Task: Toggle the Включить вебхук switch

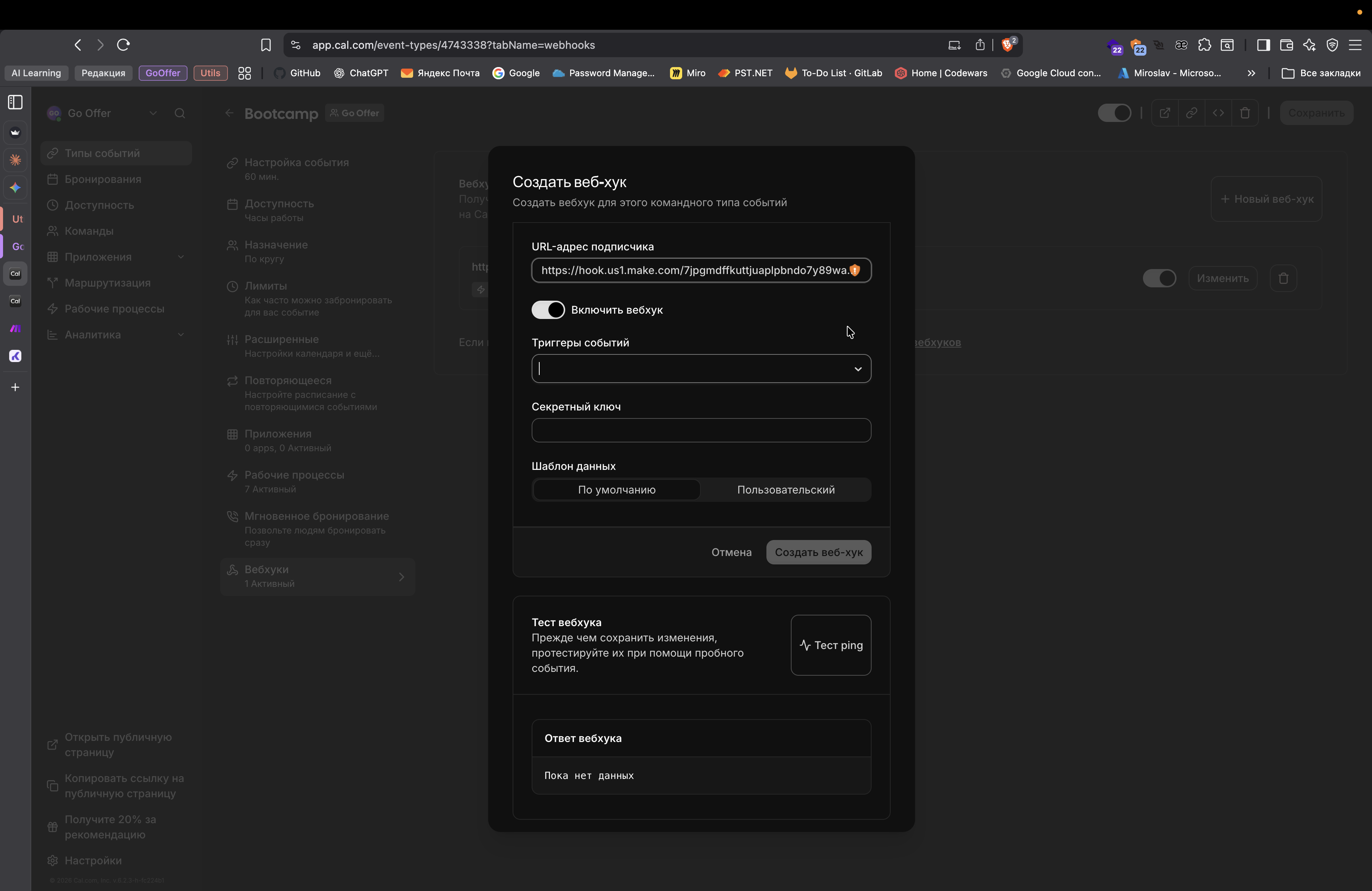Action: (x=548, y=310)
